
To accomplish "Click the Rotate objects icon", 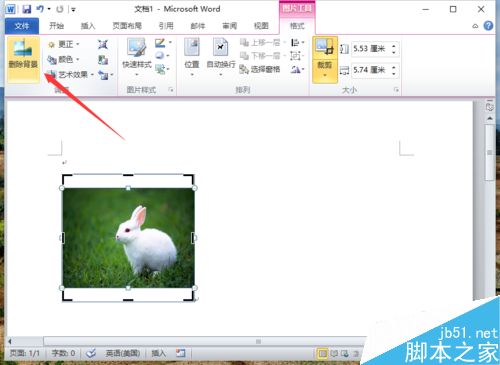I will coord(295,69).
